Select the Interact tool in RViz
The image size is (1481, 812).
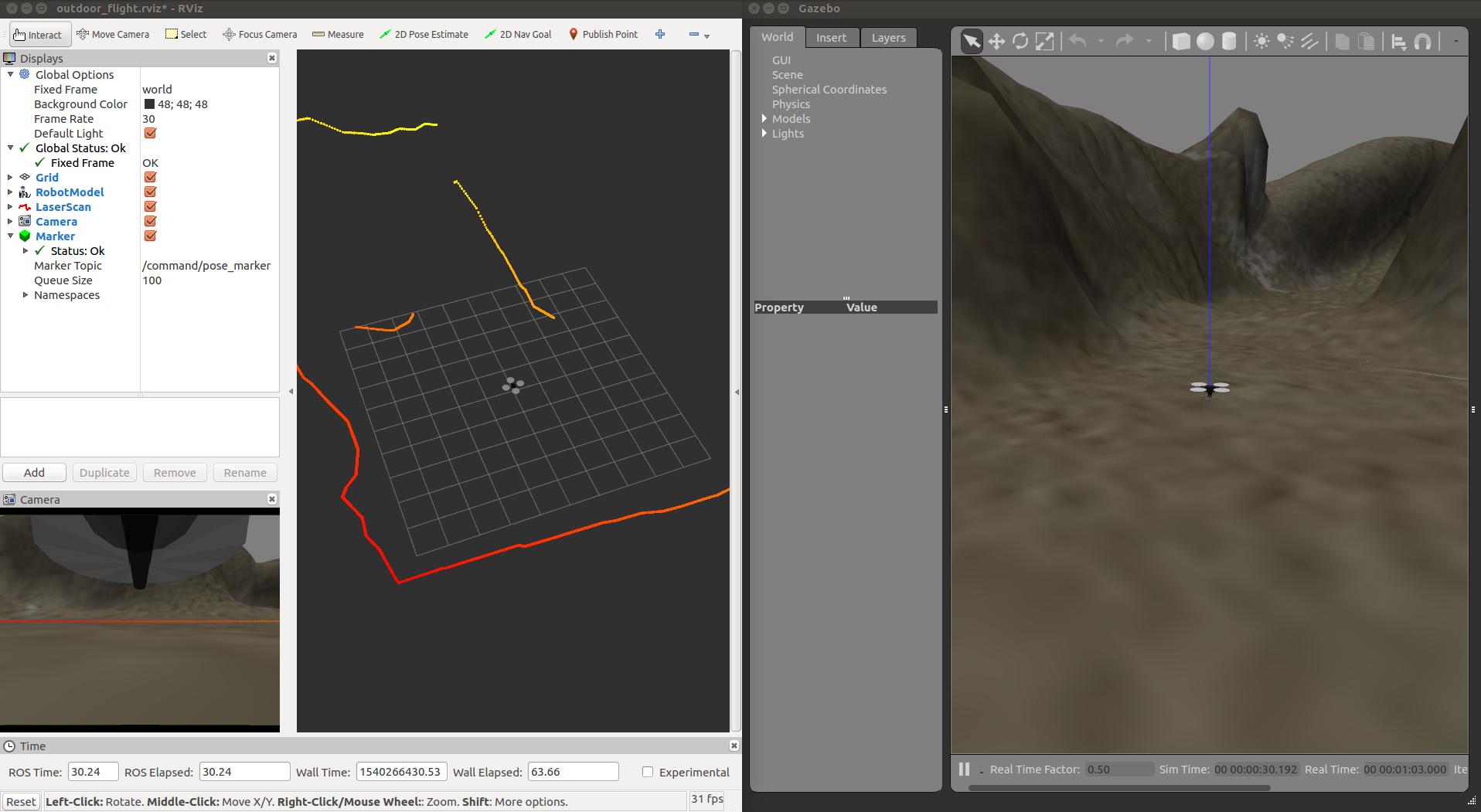[39, 34]
